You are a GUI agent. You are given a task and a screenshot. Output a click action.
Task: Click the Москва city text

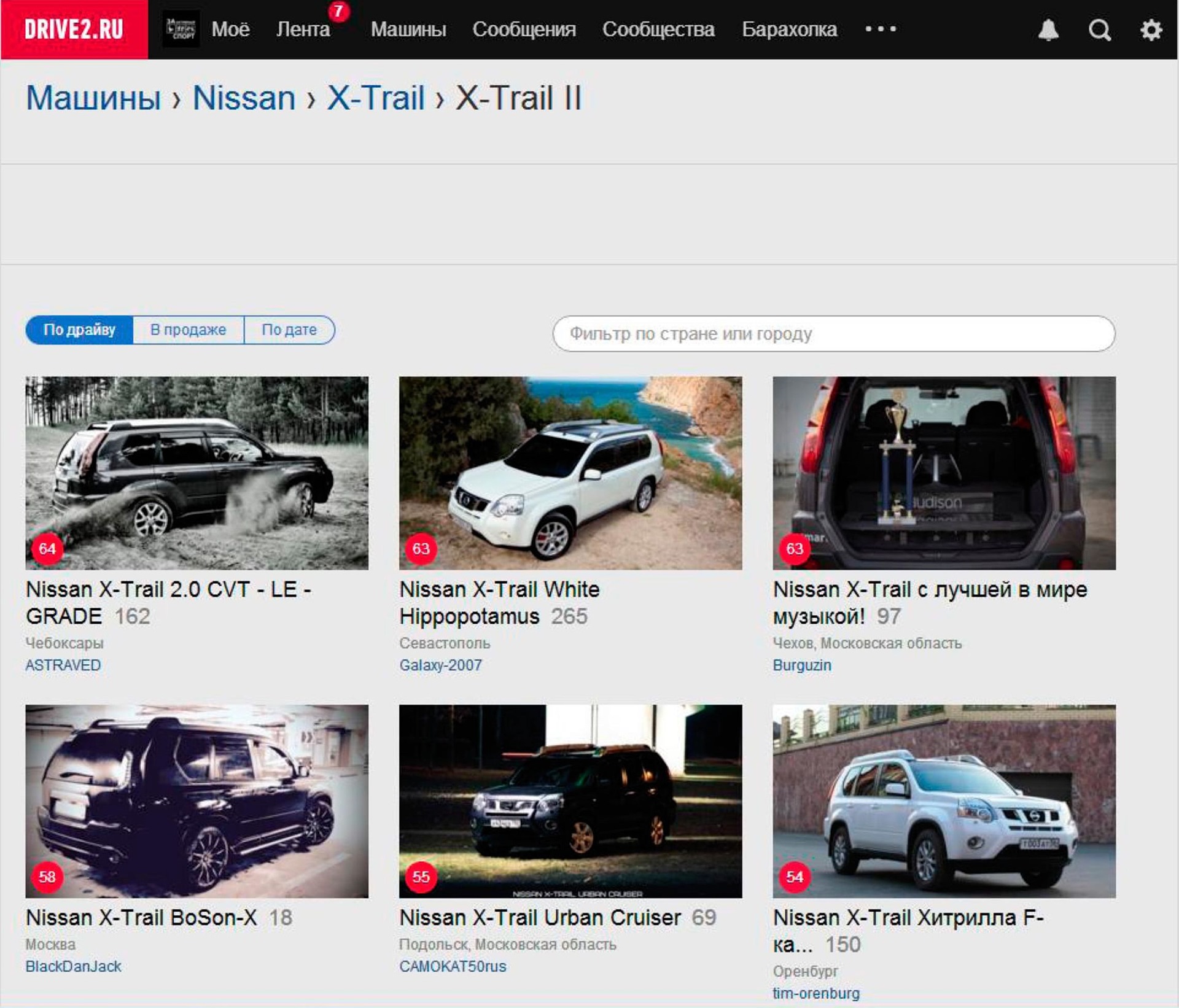50,944
